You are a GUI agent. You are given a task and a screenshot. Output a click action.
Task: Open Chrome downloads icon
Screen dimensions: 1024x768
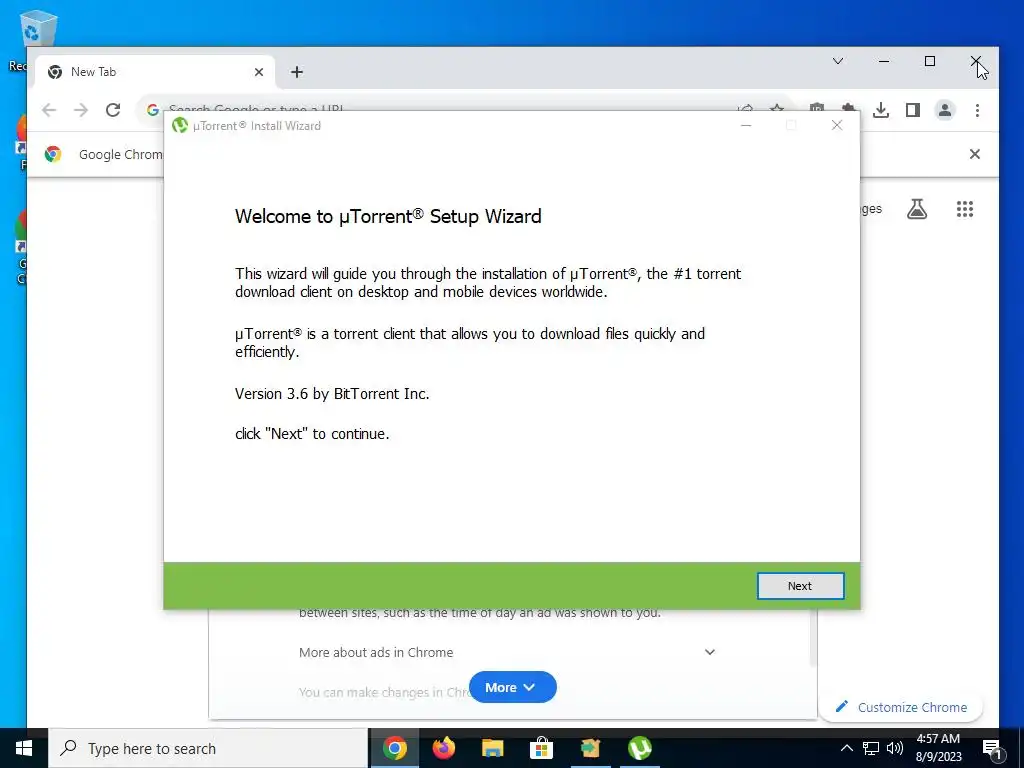coord(880,110)
